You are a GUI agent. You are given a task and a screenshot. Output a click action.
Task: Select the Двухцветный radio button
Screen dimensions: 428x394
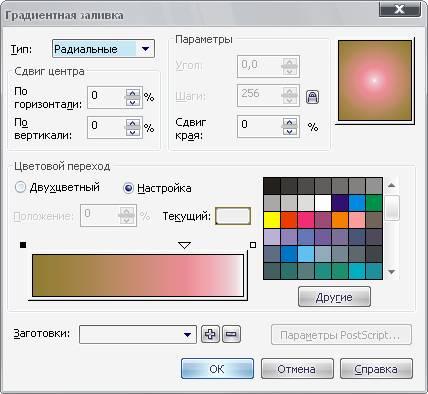pyautogui.click(x=20, y=187)
